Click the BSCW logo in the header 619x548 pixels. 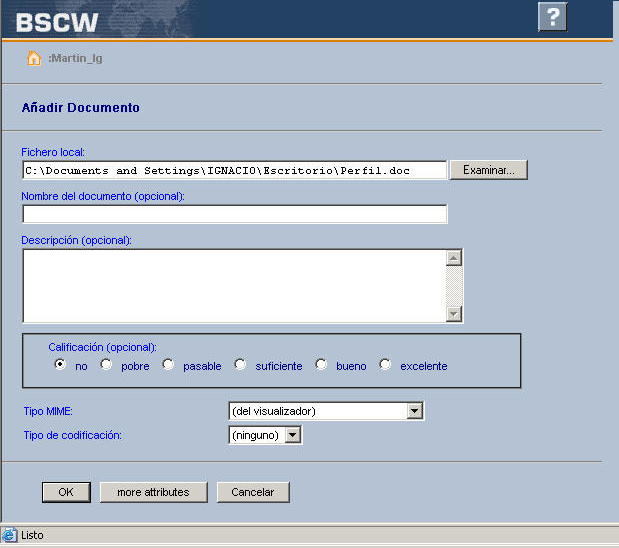click(57, 21)
